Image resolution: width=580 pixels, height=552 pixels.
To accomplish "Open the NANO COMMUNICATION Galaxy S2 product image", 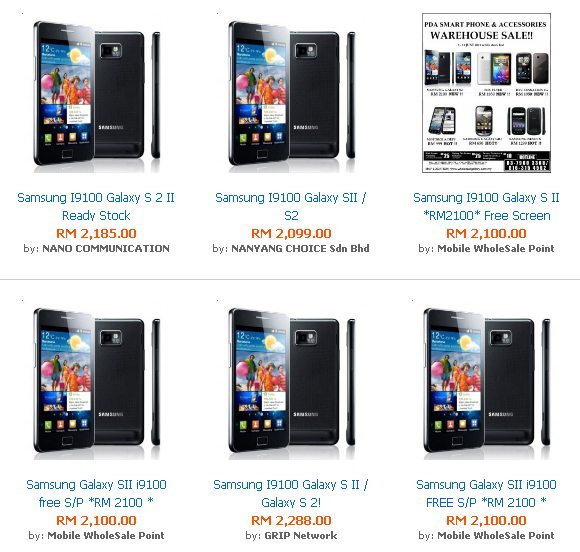I will pyautogui.click(x=97, y=96).
